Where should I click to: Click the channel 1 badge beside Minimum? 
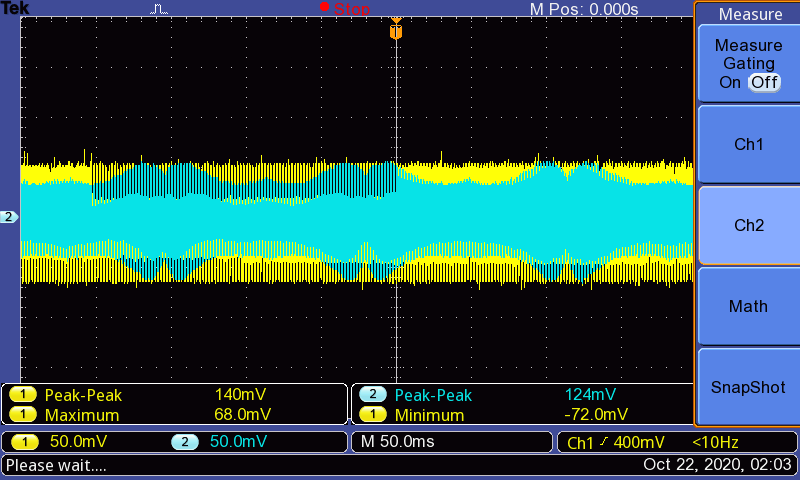[372, 414]
